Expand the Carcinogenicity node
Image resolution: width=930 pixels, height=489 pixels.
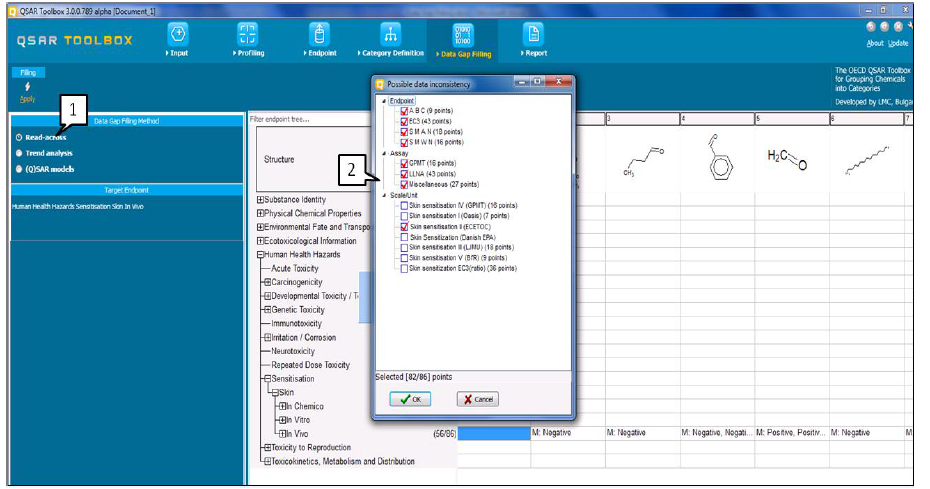tap(267, 282)
